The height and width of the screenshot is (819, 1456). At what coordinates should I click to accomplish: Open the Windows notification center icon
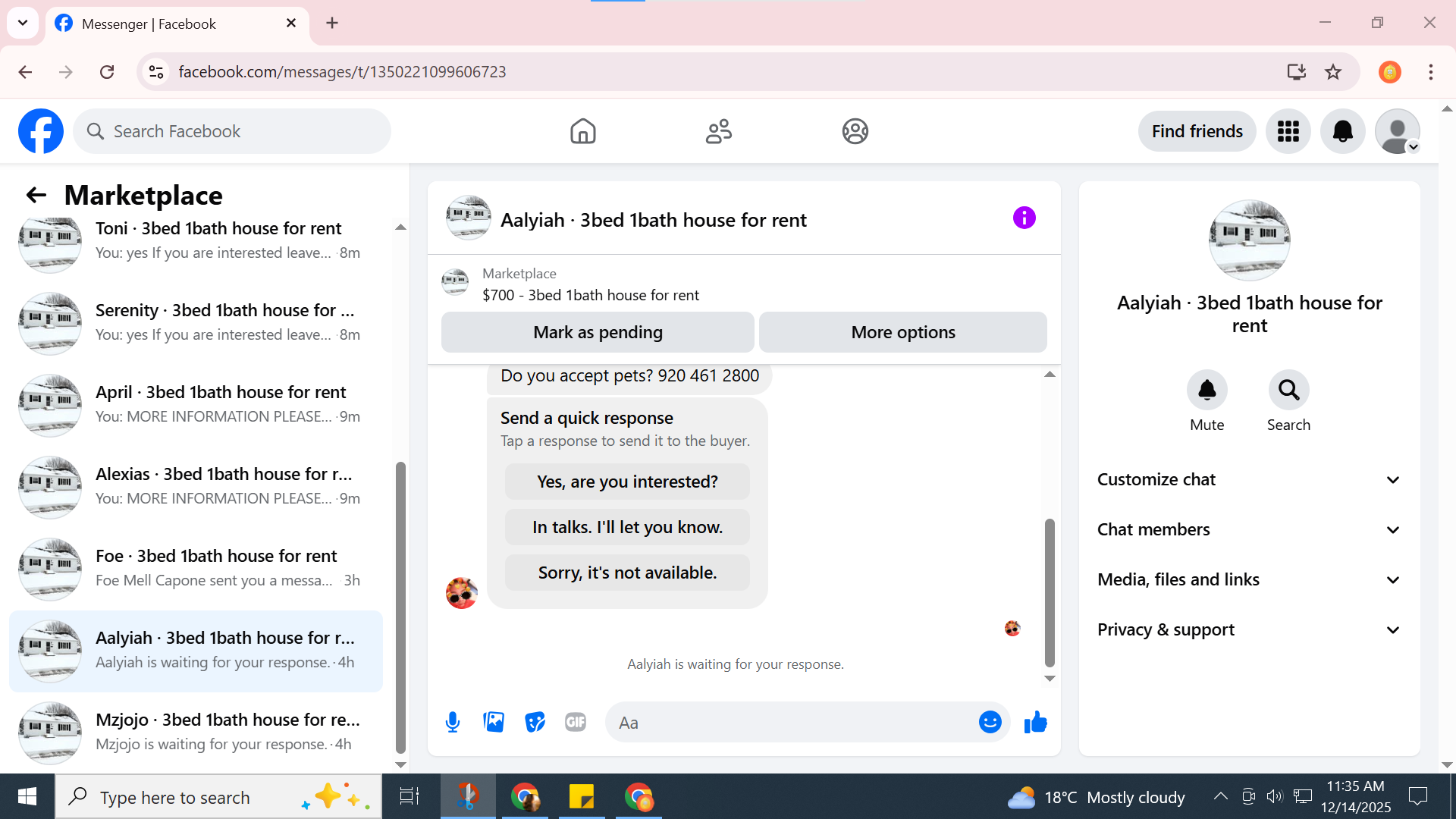(x=1417, y=796)
